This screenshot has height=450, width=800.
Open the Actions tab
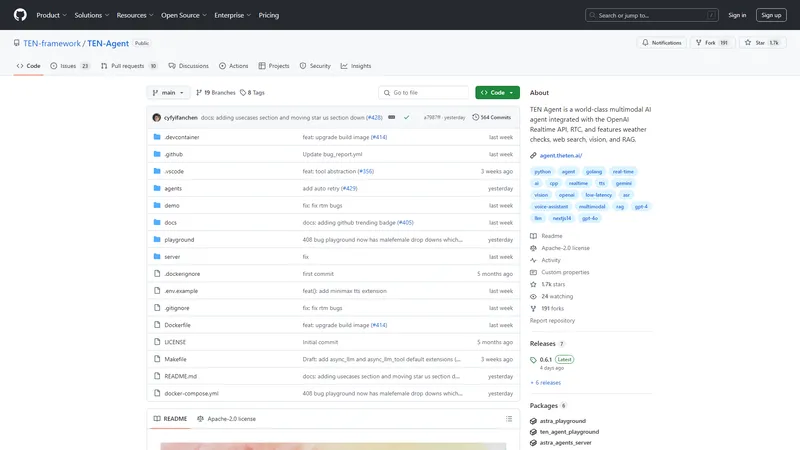pyautogui.click(x=234, y=66)
